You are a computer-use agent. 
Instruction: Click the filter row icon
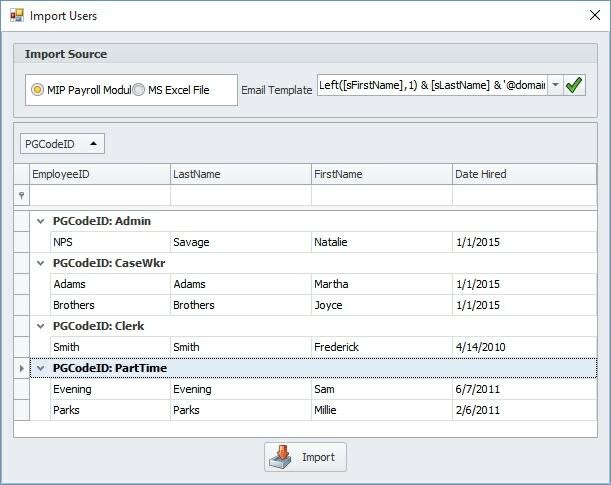(22, 196)
